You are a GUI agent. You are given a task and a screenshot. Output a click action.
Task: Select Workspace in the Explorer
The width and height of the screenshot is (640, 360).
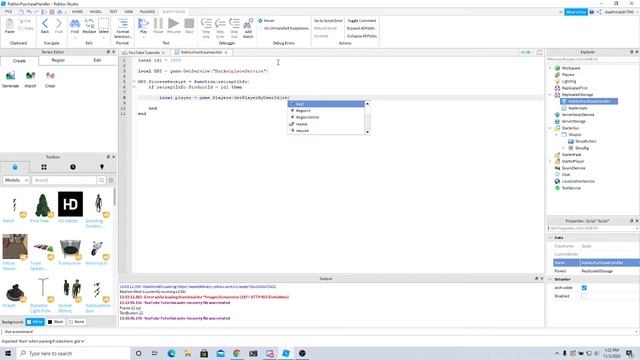pos(571,68)
